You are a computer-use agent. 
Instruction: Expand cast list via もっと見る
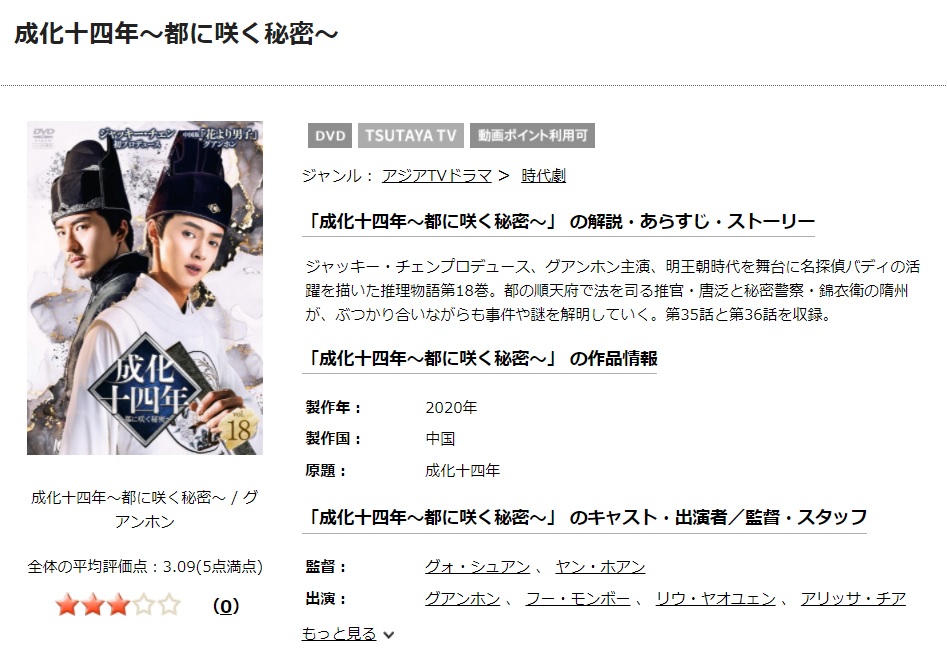point(339,633)
